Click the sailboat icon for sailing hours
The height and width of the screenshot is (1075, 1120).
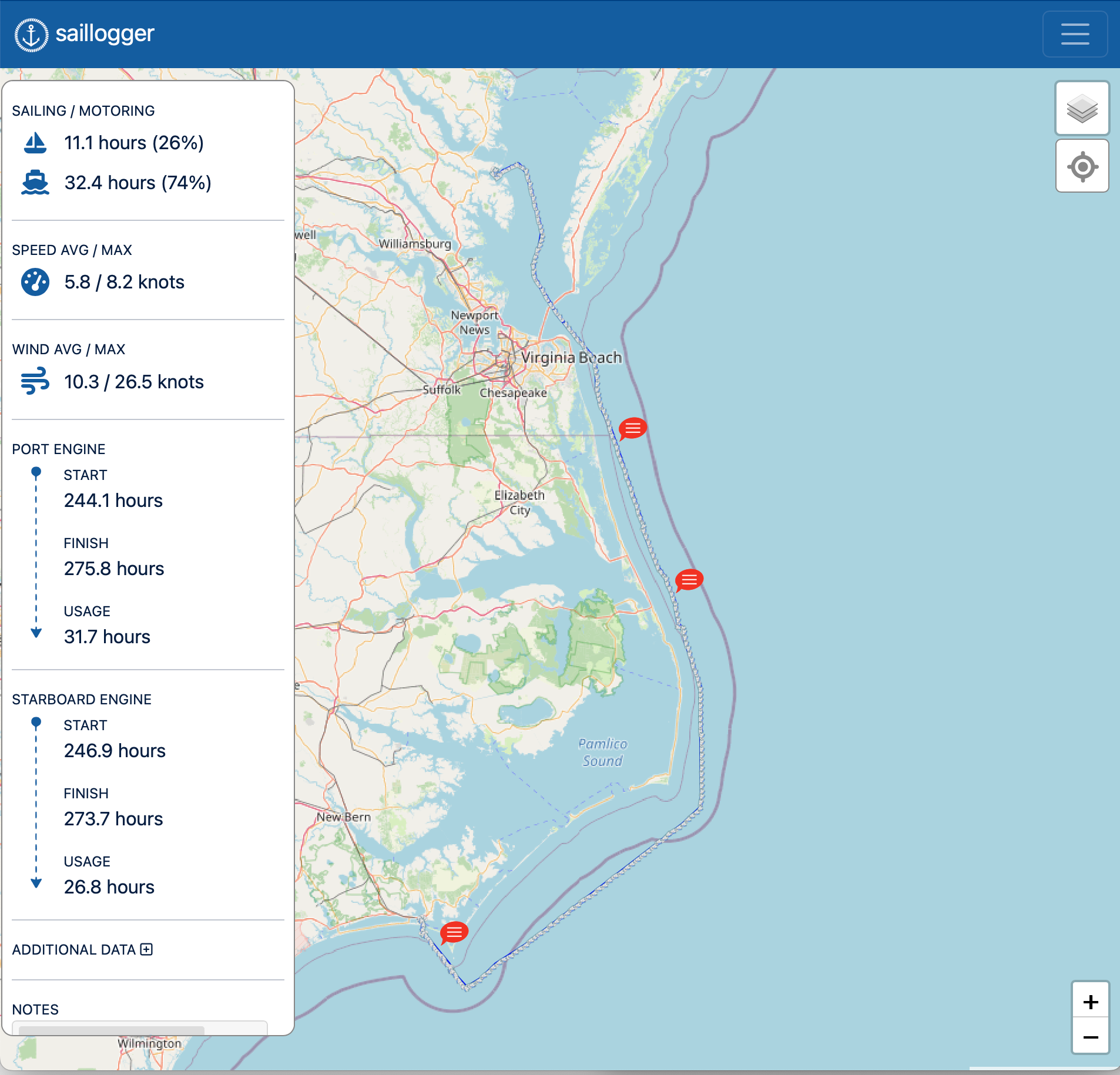pyautogui.click(x=35, y=143)
